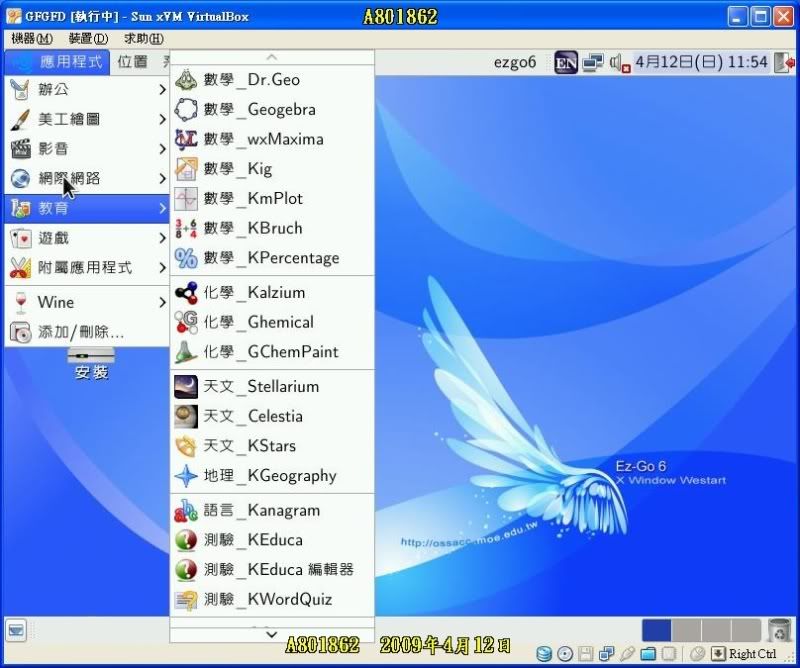This screenshot has height=668, width=800.
Task: Click 添加/刪除... add/remove programs entry
Action: (x=87, y=332)
